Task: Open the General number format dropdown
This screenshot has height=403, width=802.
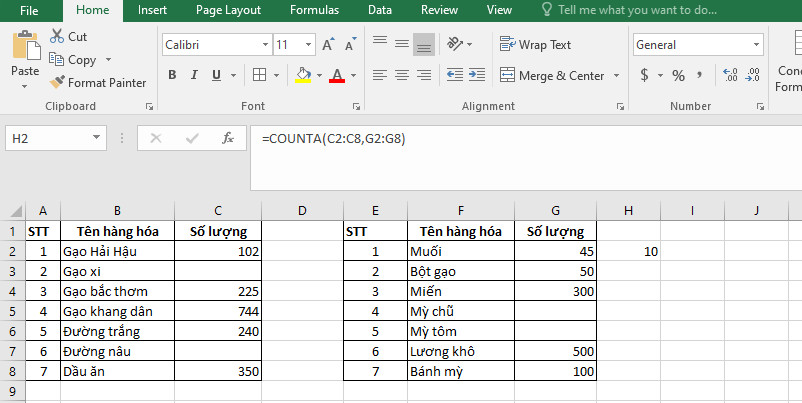Action: coord(756,44)
